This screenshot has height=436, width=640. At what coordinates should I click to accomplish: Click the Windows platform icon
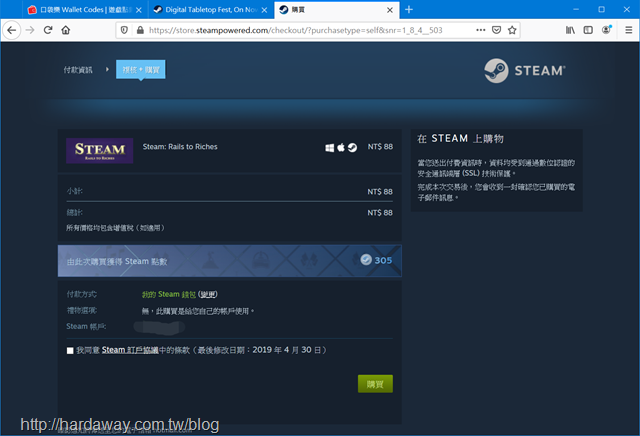pyautogui.click(x=329, y=147)
